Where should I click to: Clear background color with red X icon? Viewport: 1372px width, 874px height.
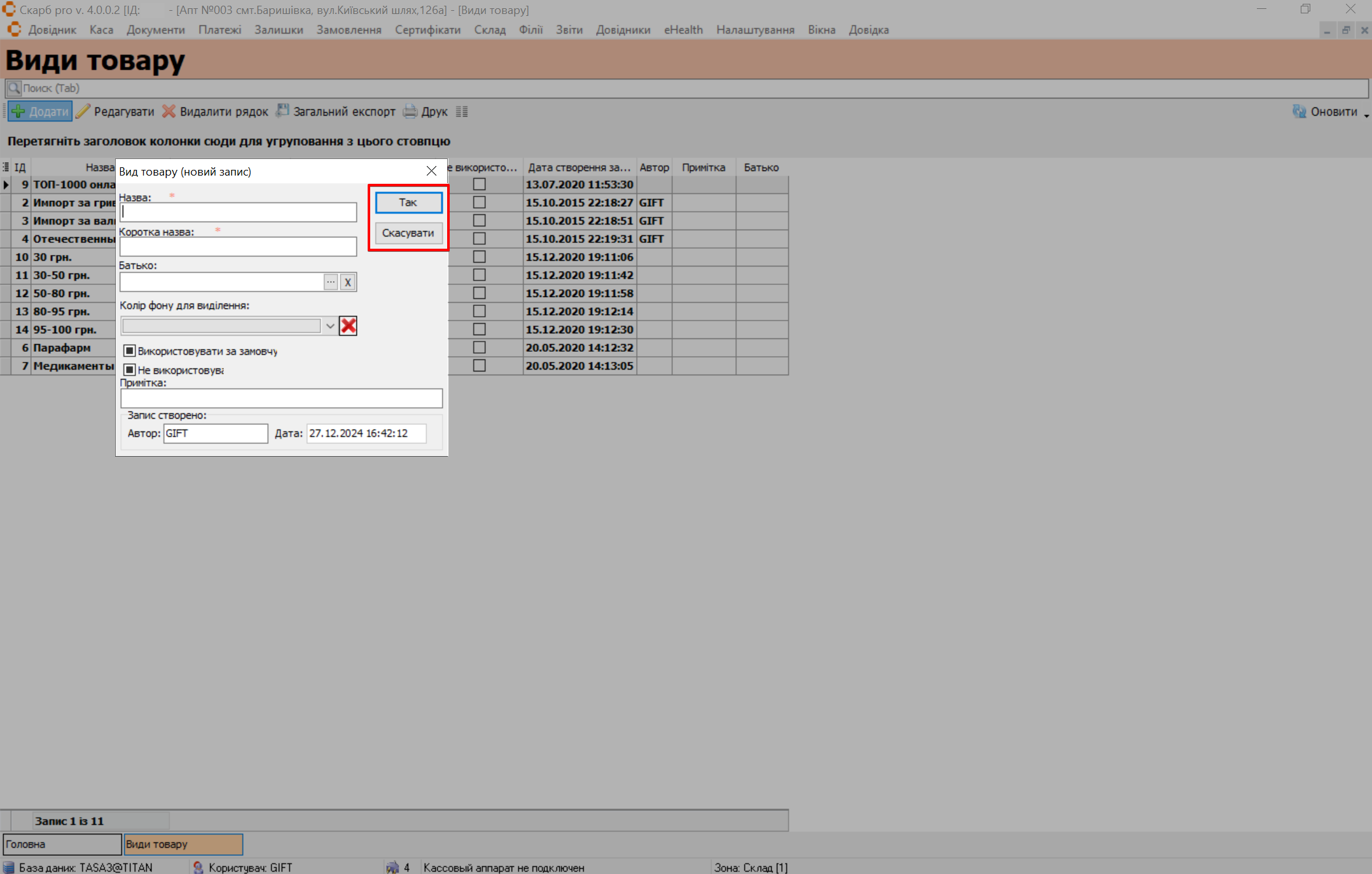348,326
